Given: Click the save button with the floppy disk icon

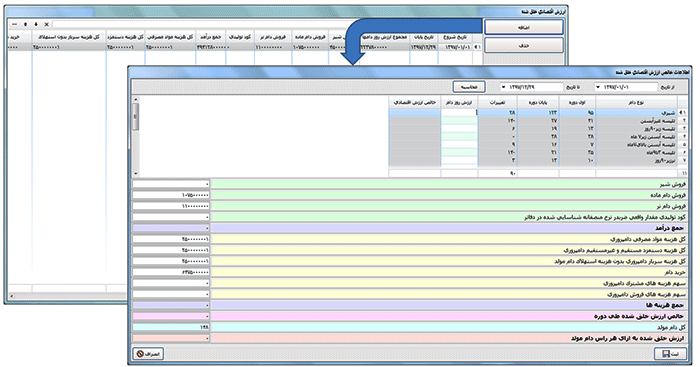Looking at the screenshot, I should pos(670,354).
